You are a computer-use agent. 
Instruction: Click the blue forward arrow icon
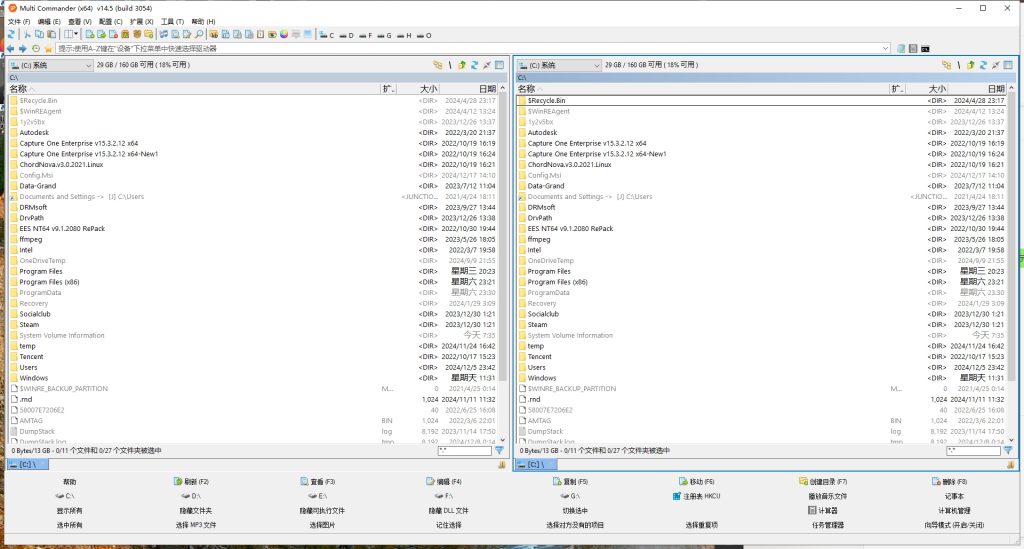coord(23,48)
